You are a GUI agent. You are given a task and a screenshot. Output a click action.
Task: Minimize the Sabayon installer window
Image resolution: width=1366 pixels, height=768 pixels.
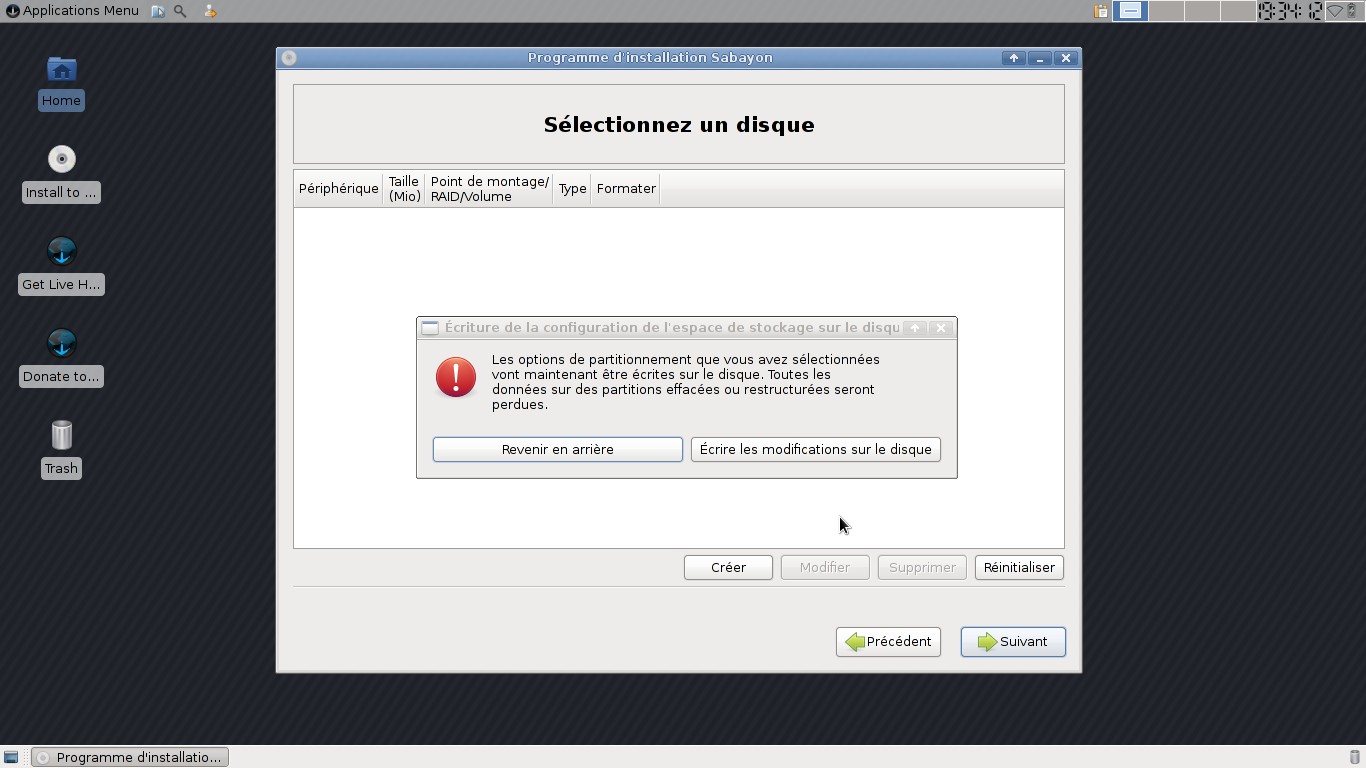(1040, 58)
